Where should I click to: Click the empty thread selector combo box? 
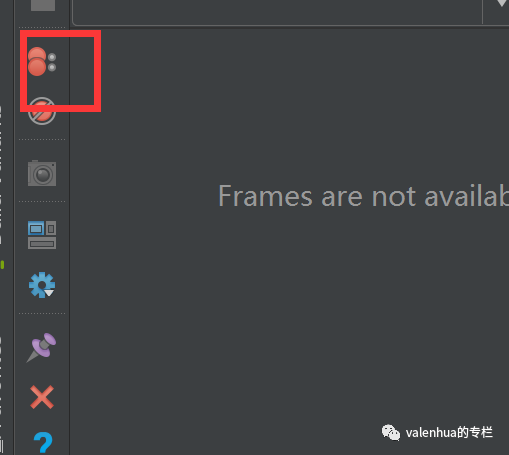(277, 12)
